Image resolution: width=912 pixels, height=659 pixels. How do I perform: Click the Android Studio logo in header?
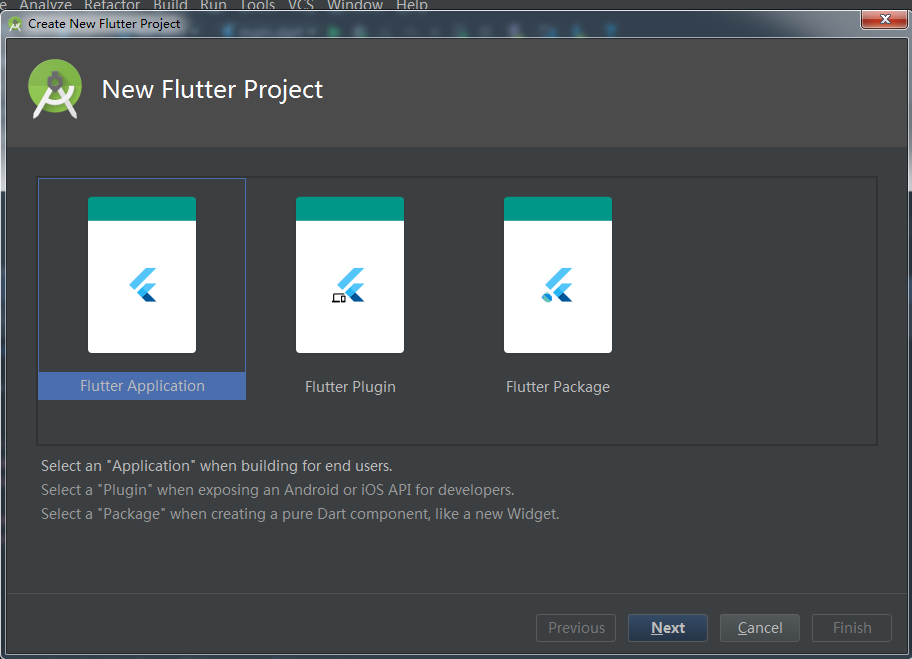[55, 88]
